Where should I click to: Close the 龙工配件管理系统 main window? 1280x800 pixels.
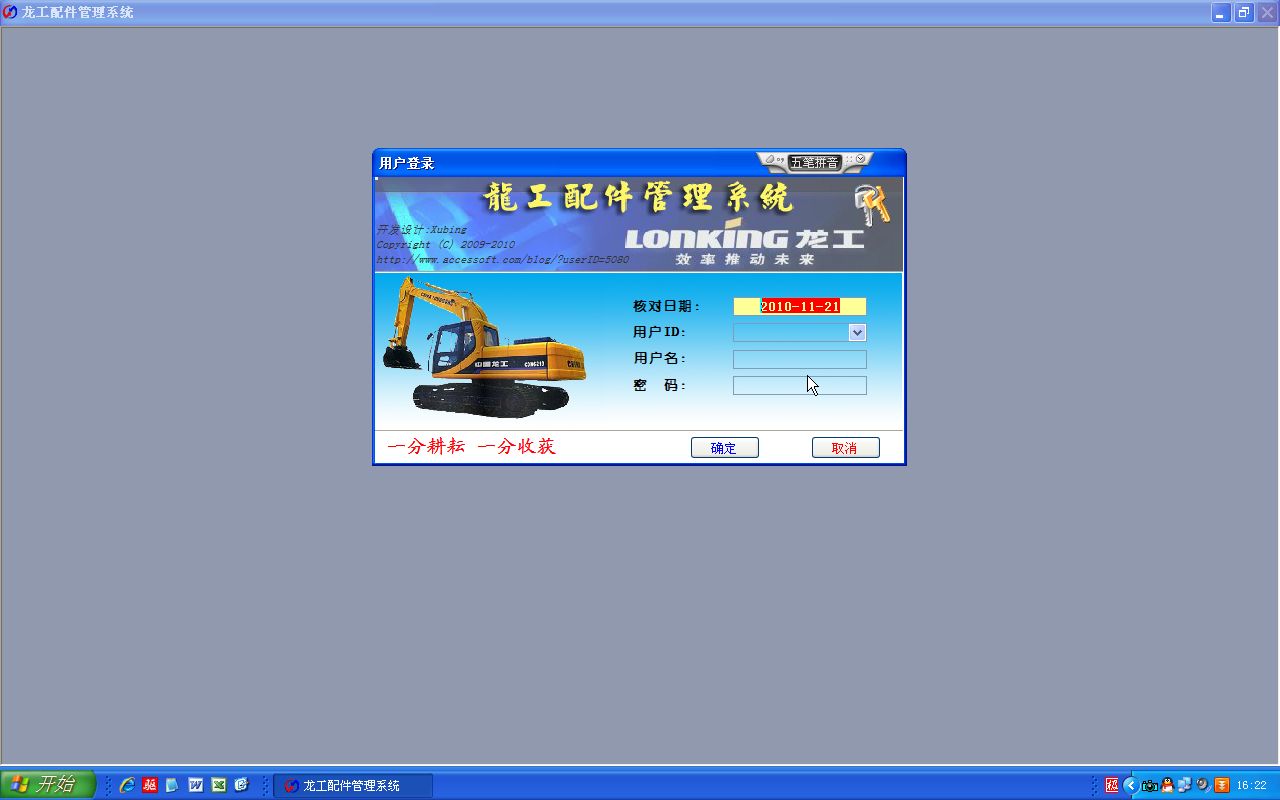pos(1267,13)
